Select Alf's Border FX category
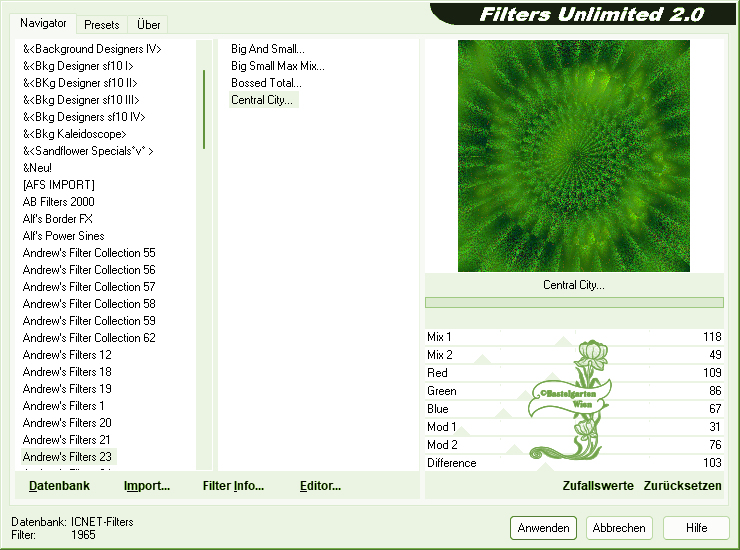The height and width of the screenshot is (550, 740). click(58, 219)
